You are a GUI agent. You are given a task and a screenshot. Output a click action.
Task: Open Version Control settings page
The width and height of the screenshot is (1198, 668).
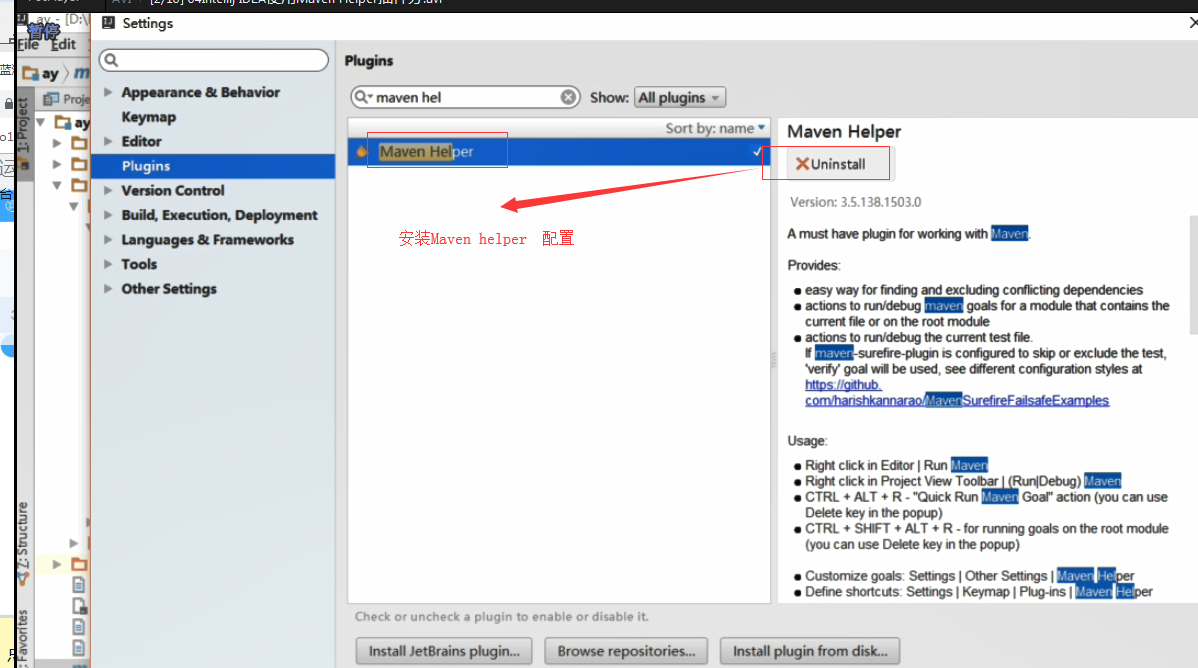tap(173, 190)
